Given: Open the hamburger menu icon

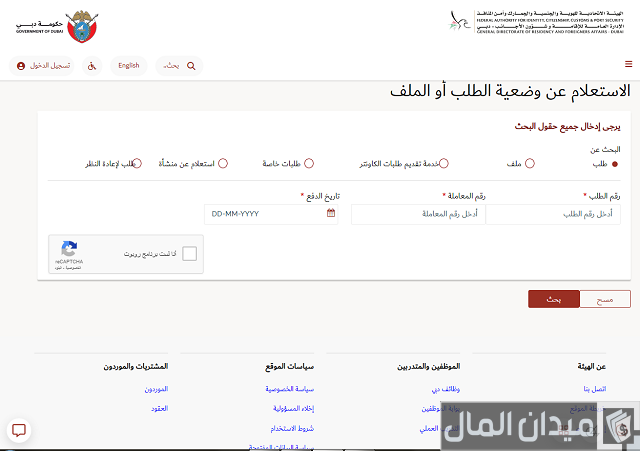Looking at the screenshot, I should 629,64.
